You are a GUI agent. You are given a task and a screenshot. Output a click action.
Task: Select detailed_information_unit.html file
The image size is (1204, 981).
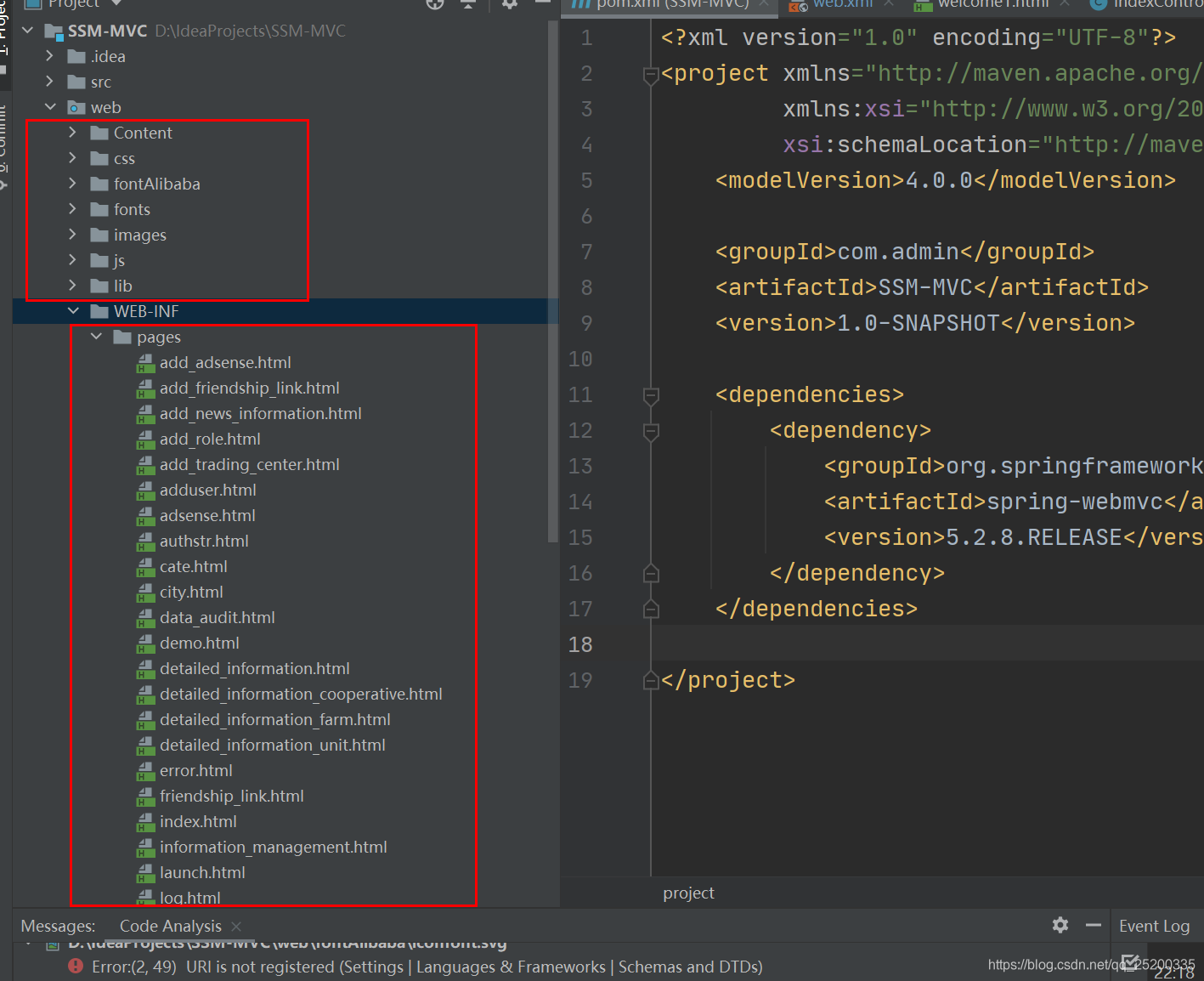pos(273,745)
